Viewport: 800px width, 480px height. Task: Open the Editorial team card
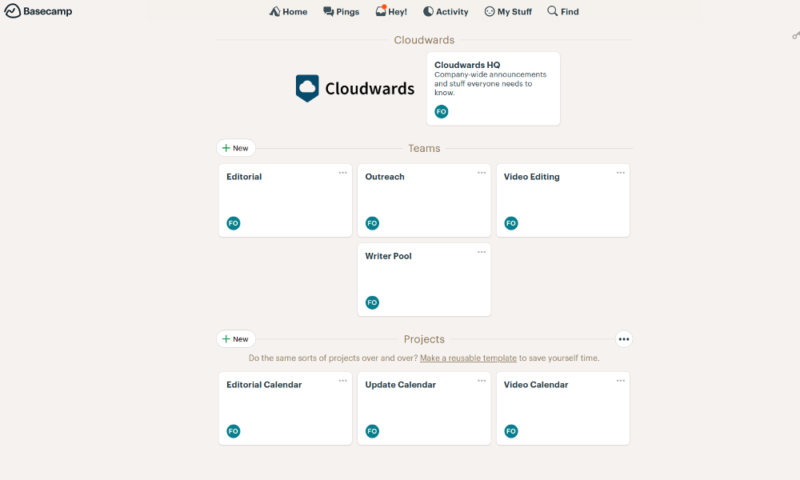(285, 200)
